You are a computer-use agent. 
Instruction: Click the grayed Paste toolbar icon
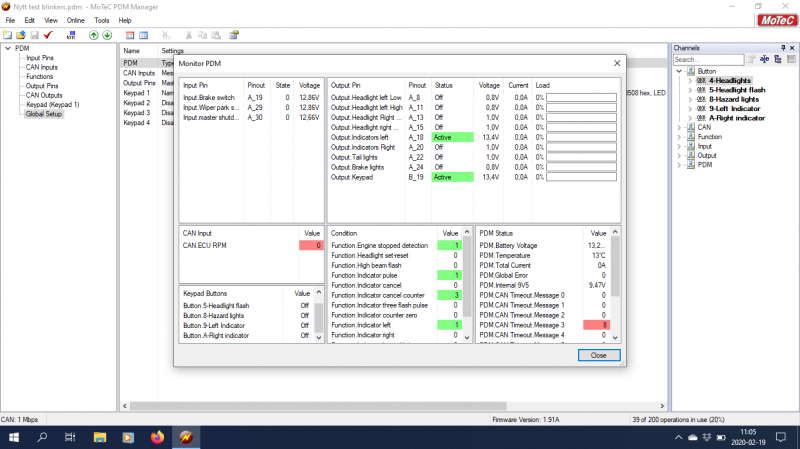[216, 35]
